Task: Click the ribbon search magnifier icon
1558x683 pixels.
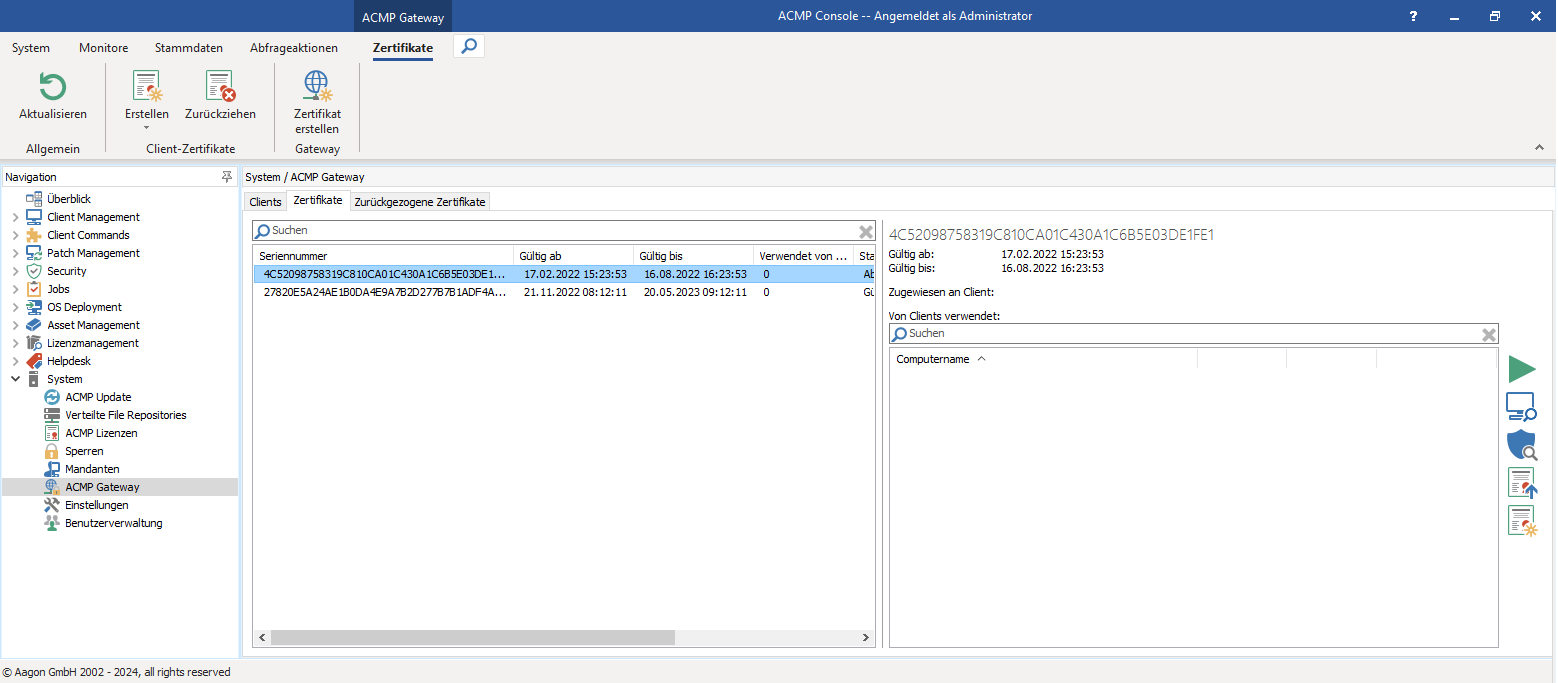Action: point(468,46)
